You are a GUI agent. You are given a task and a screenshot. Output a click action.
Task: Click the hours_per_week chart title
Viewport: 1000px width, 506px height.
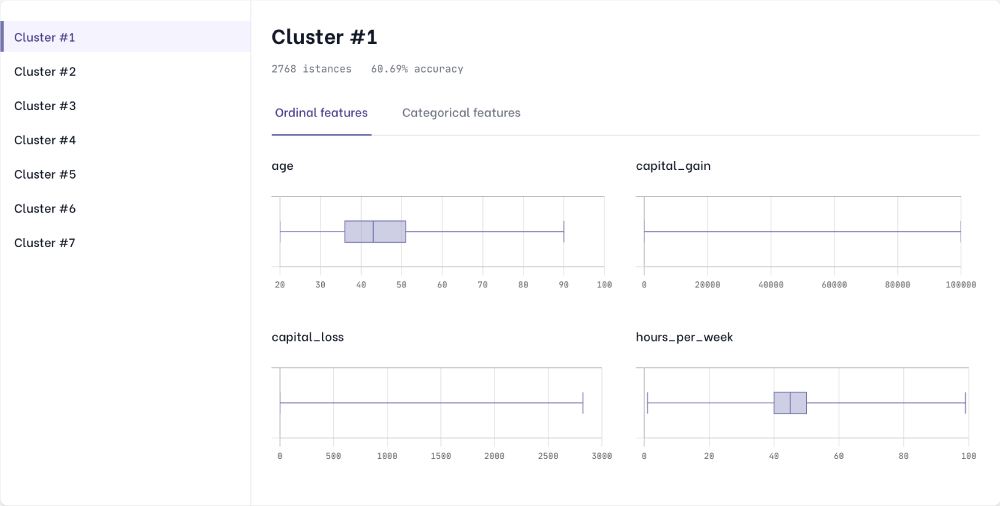tap(684, 337)
